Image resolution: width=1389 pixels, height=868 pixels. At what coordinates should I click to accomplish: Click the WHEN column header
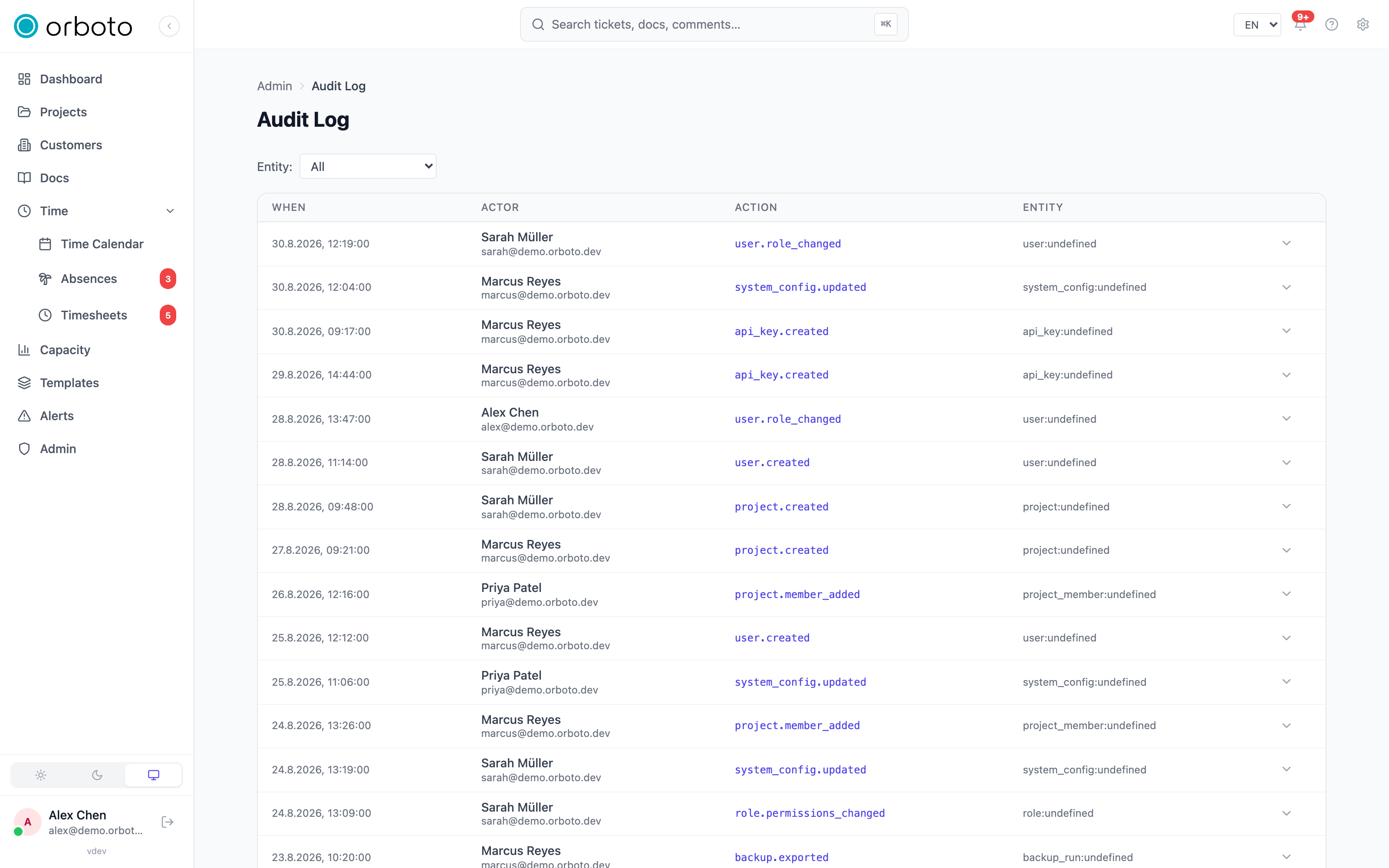tap(289, 208)
